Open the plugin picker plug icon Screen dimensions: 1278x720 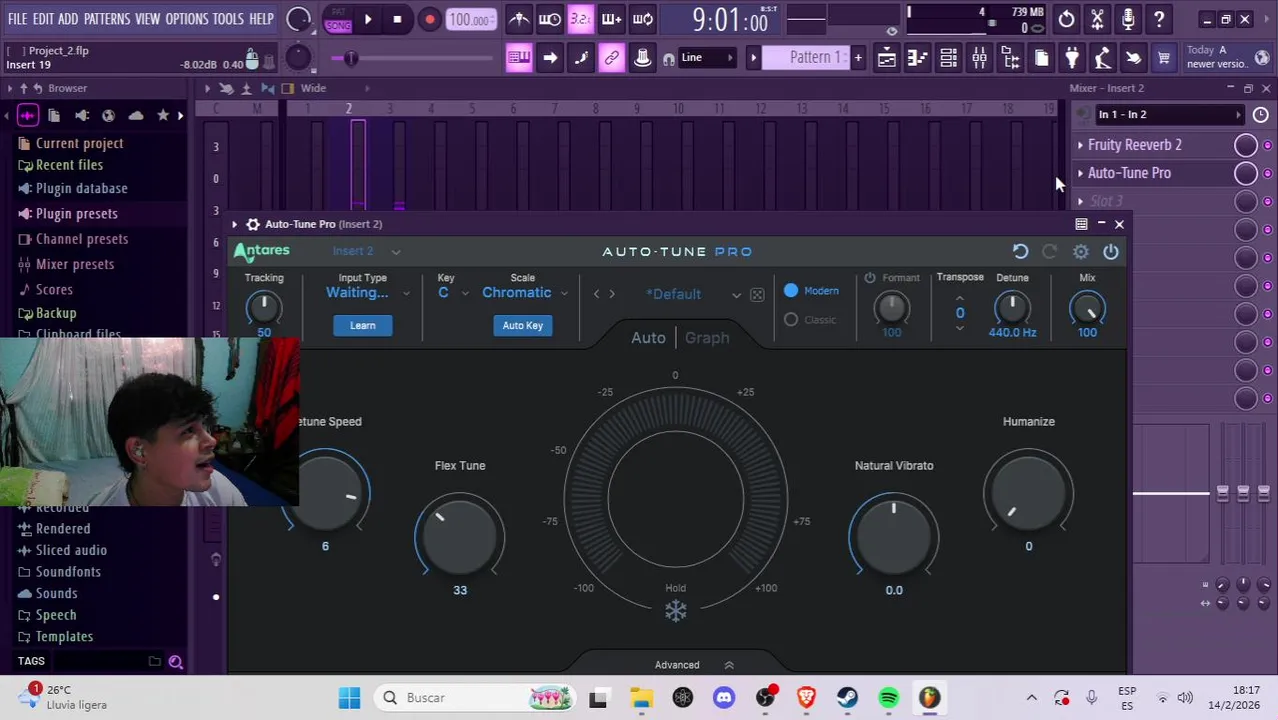1072,58
